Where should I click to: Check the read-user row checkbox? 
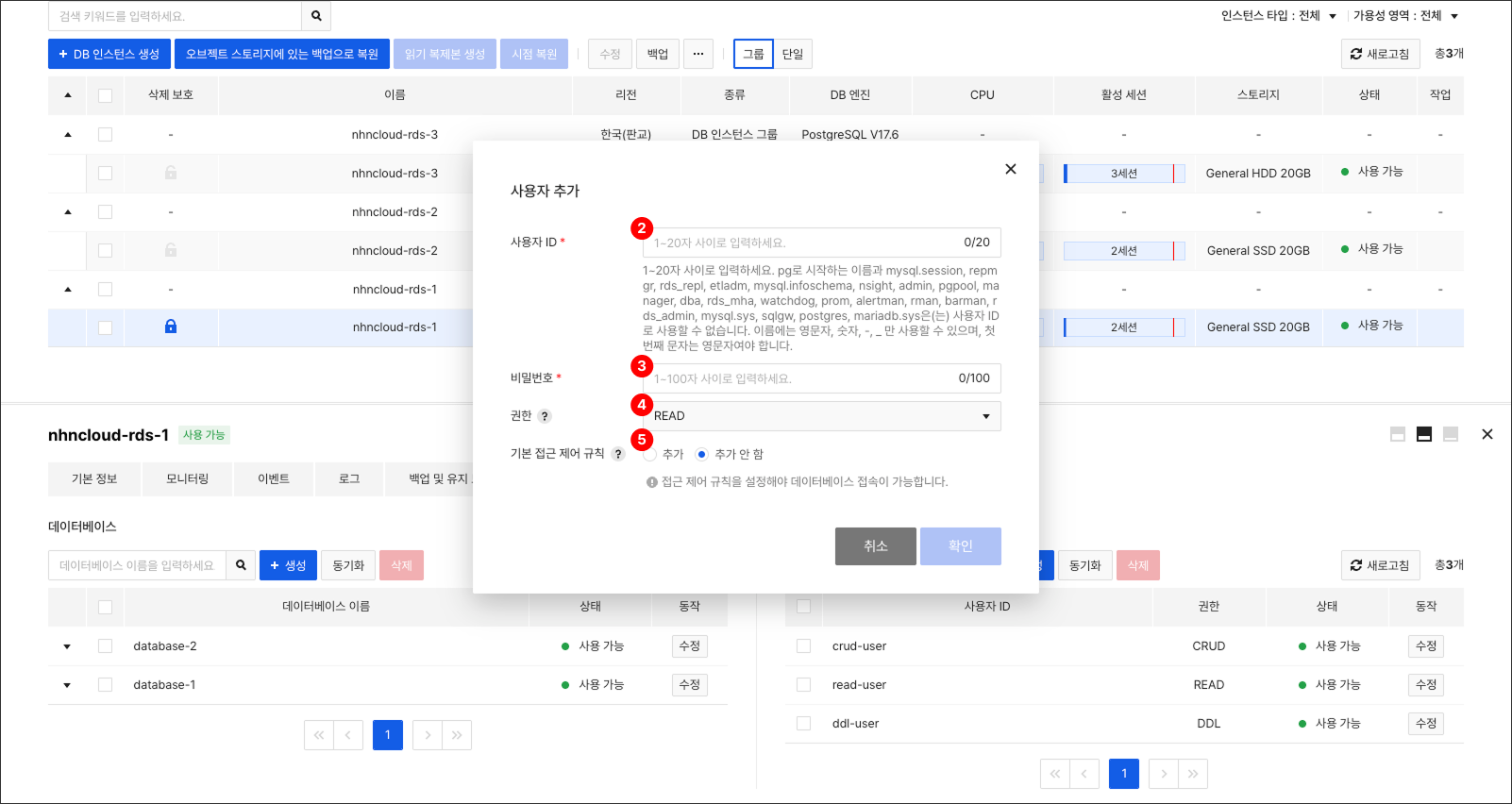click(x=803, y=685)
